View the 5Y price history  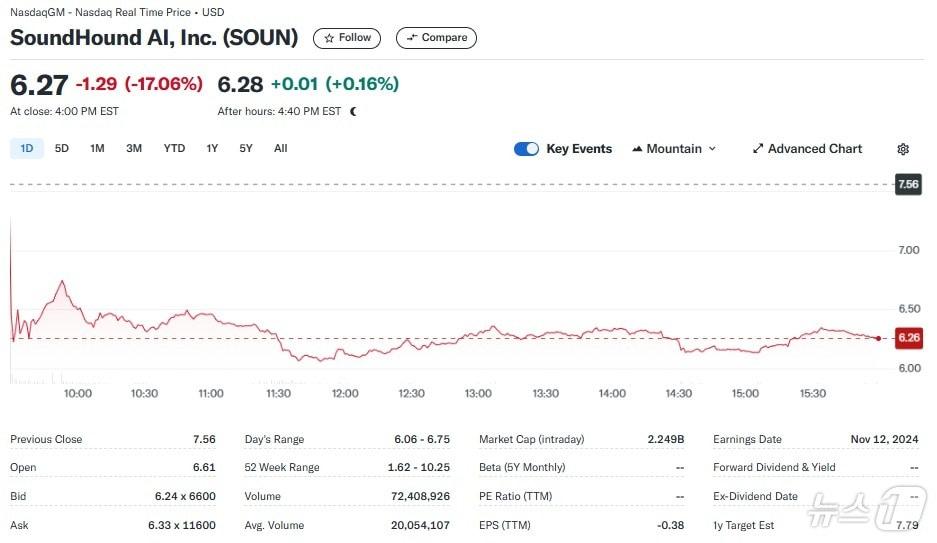246,148
